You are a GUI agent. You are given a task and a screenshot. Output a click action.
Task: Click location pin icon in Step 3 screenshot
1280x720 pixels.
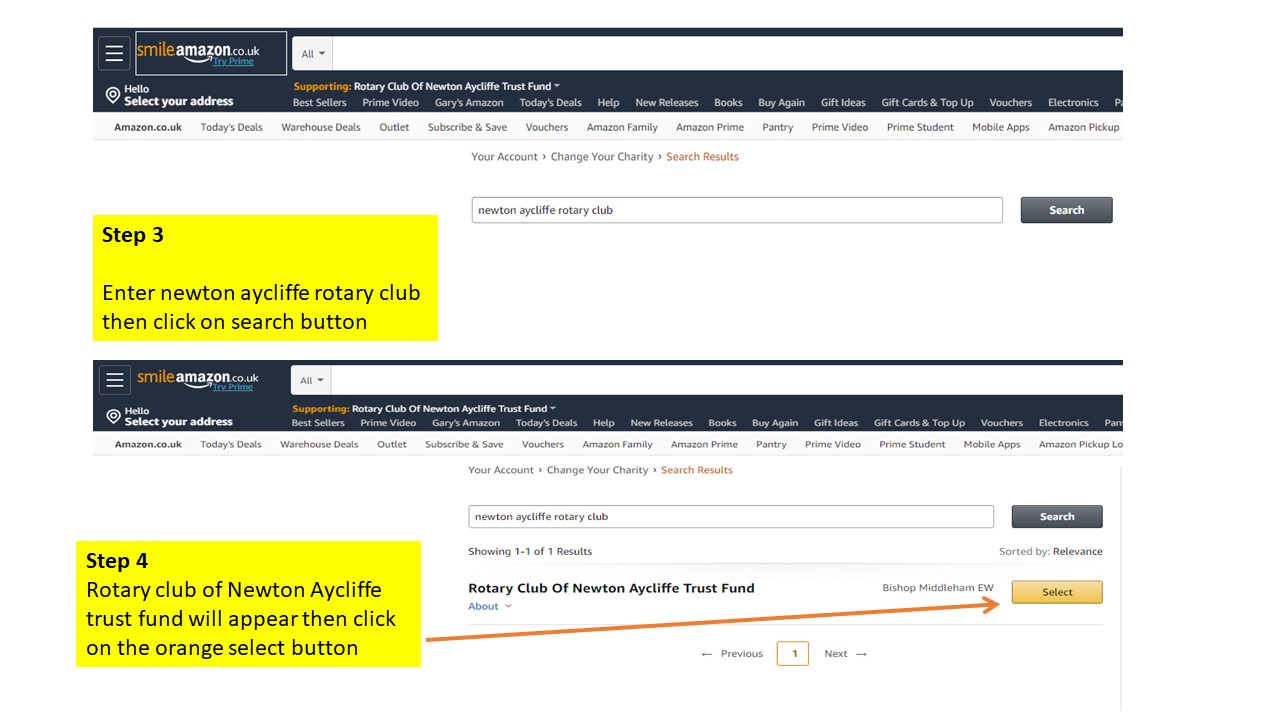point(113,96)
